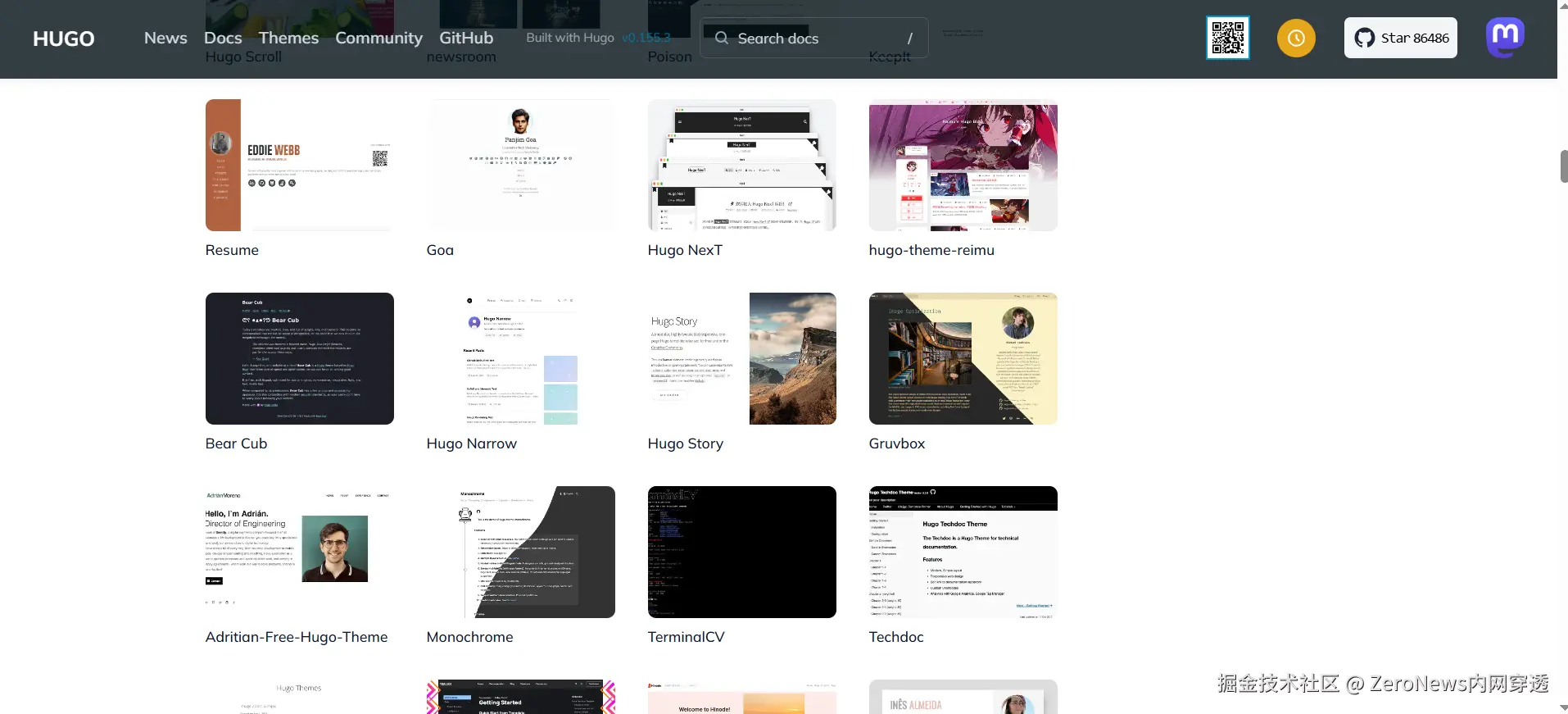Click the yellow clock icon
Viewport: 1568px width, 714px height.
pos(1296,38)
